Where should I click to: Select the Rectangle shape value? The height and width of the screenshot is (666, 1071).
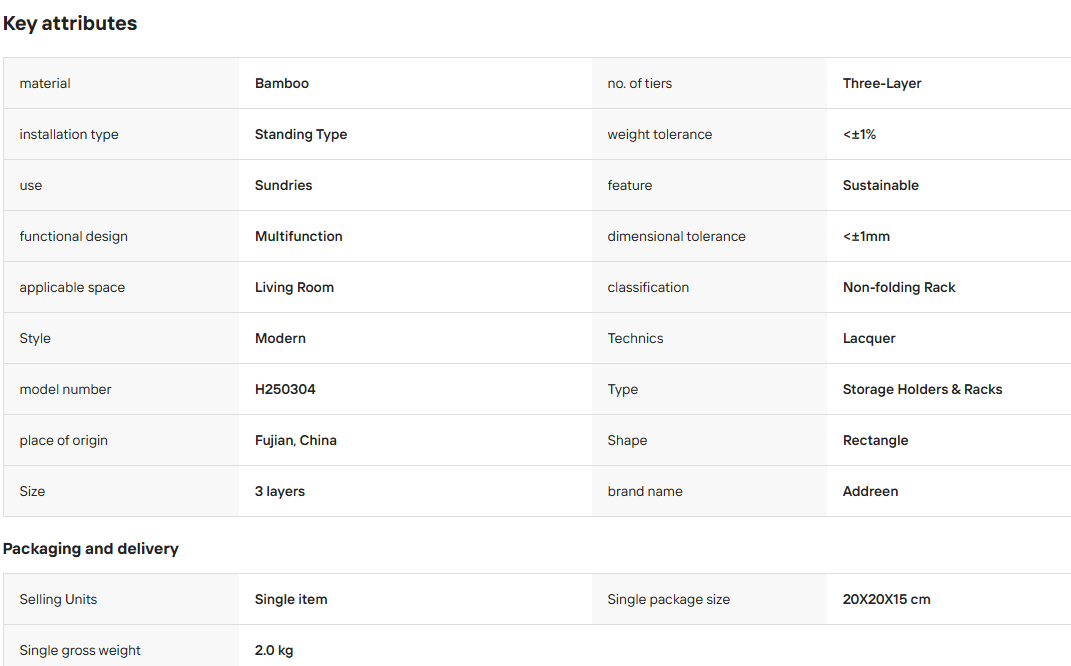click(x=875, y=441)
